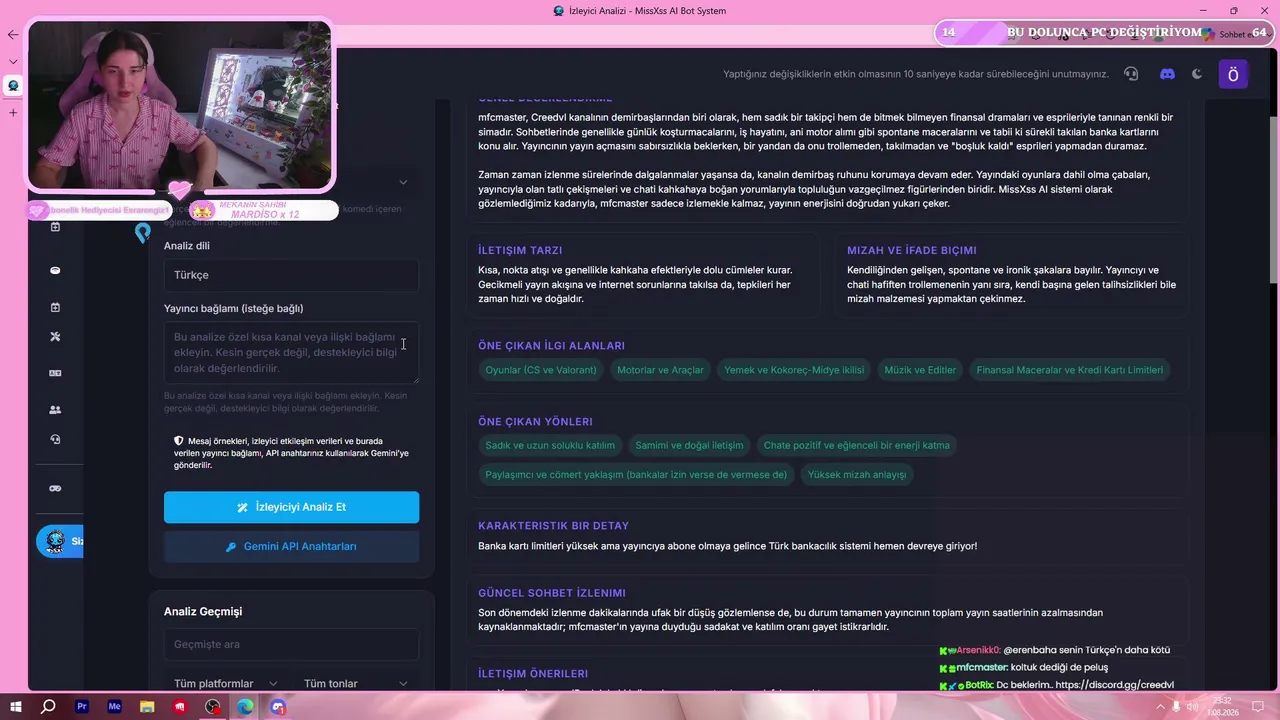Open the tools icon in left sidebar

pos(55,337)
